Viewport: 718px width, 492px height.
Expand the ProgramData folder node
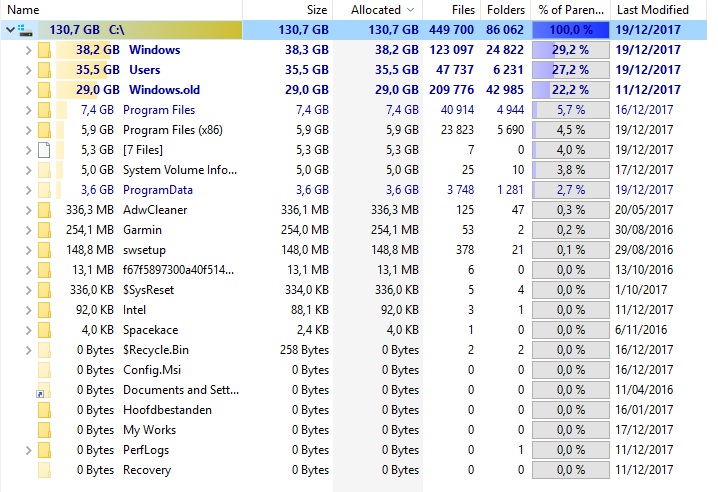pyautogui.click(x=28, y=190)
